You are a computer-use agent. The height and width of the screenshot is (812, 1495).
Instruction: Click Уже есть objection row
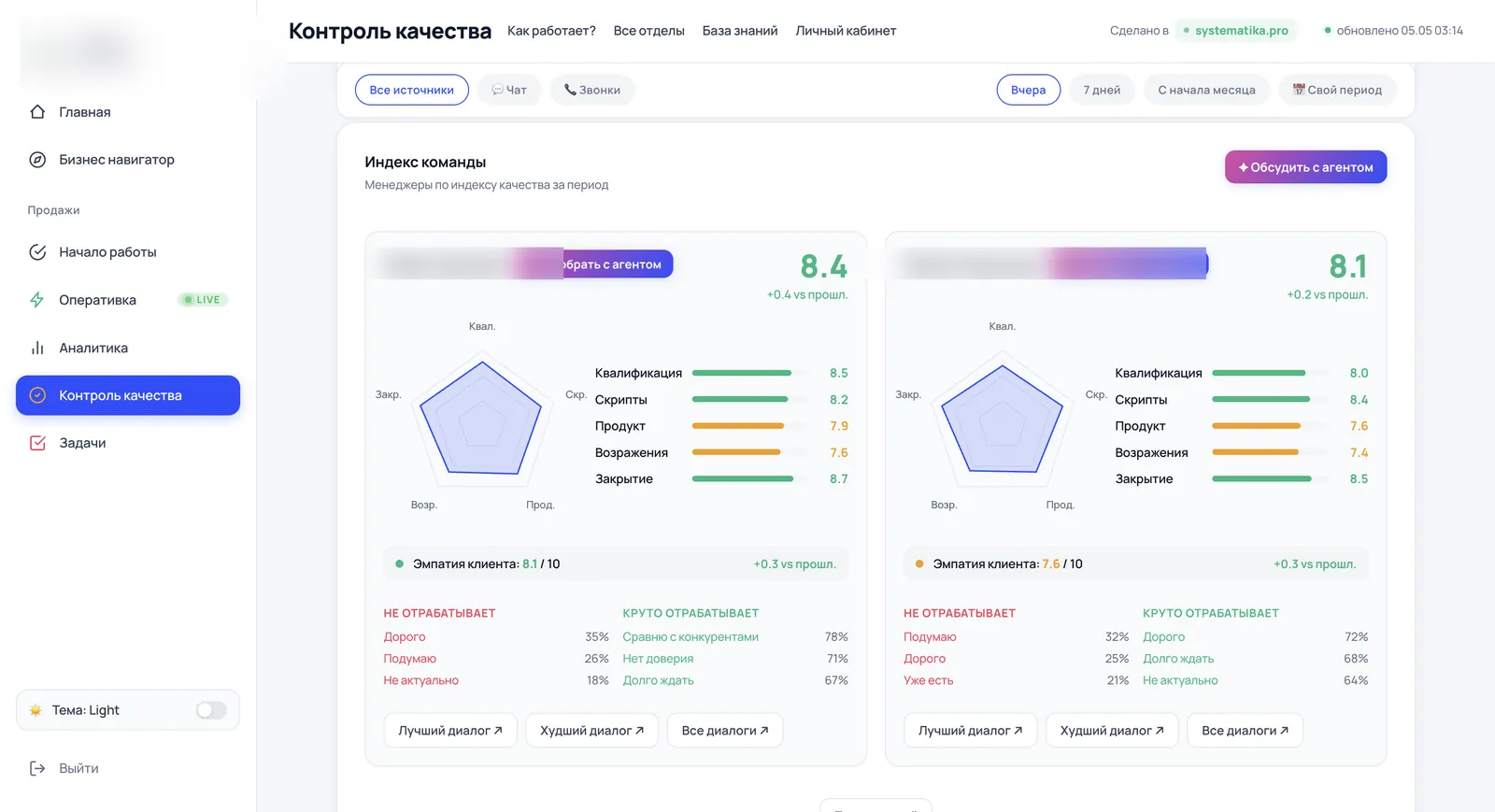coord(1016,680)
